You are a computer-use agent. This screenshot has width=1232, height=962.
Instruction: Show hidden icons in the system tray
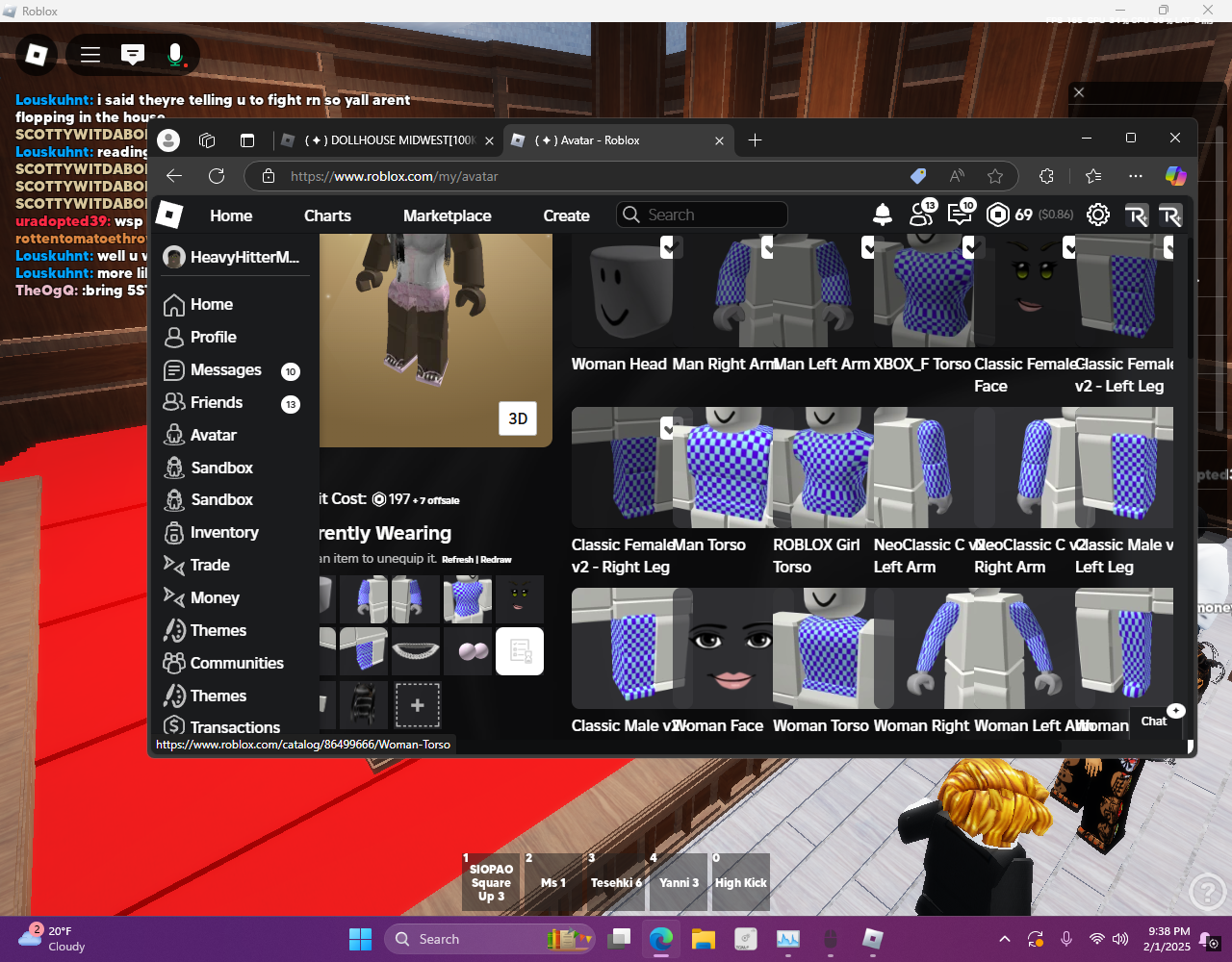point(1005,939)
